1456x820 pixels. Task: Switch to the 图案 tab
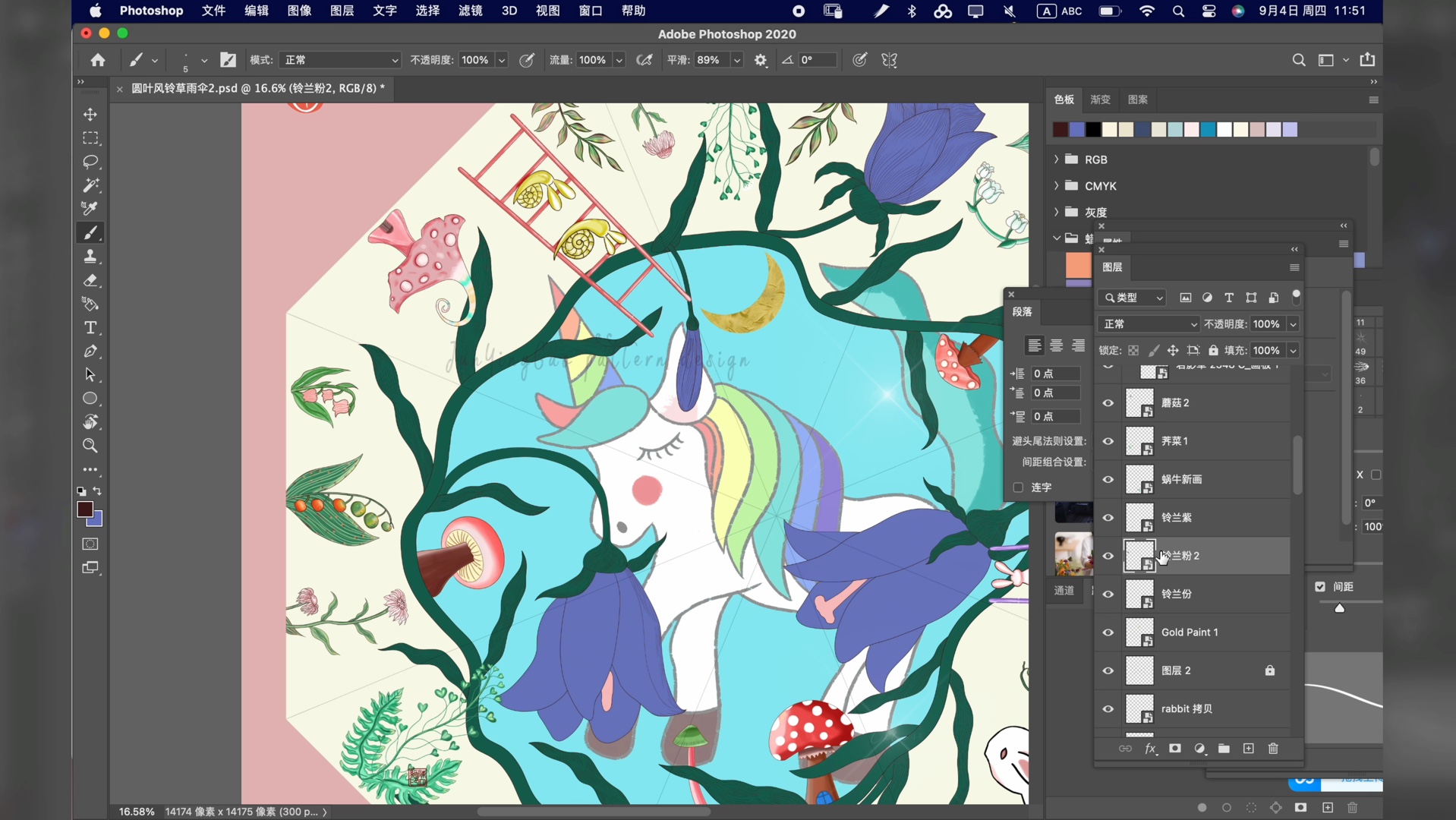tap(1137, 99)
